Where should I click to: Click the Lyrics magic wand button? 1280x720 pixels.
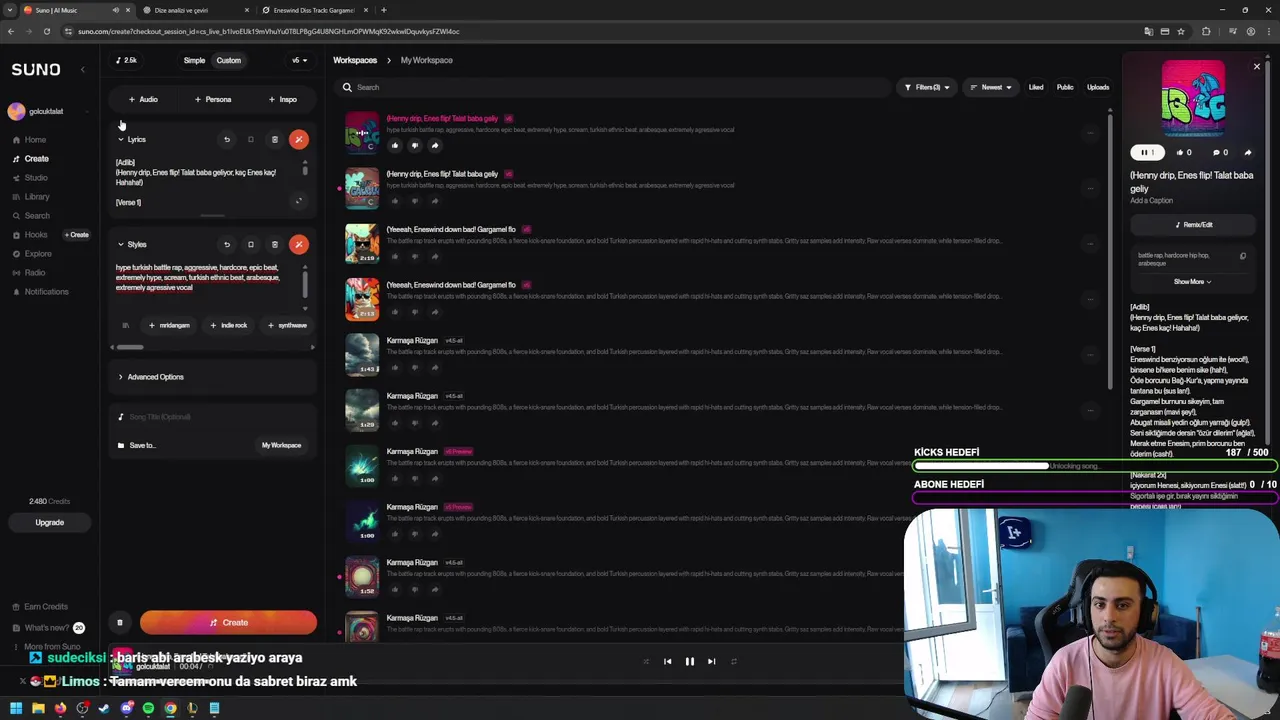tap(299, 140)
